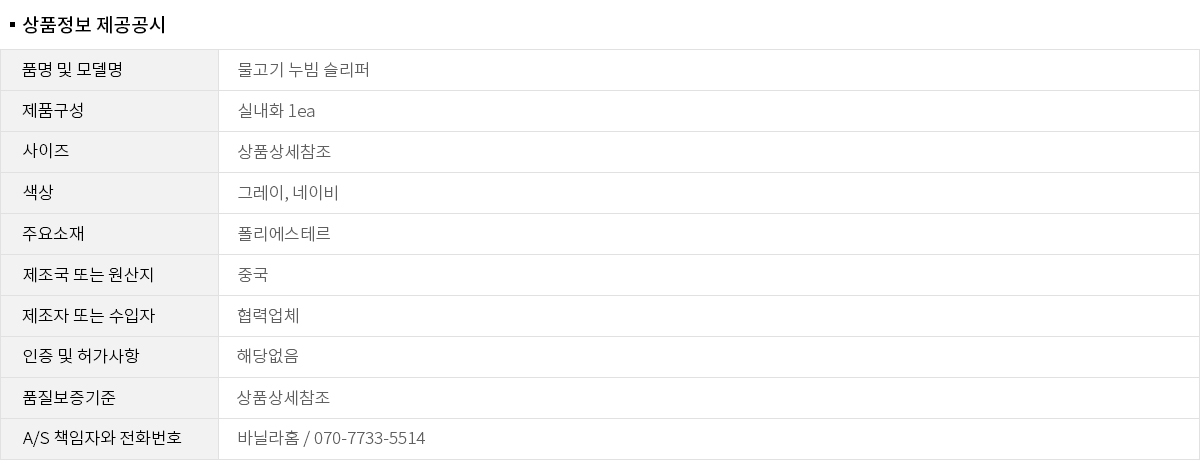This screenshot has height=475, width=1200.
Task: Click 상품상세참조 in the 품질보증기준 row
Action: (x=284, y=398)
